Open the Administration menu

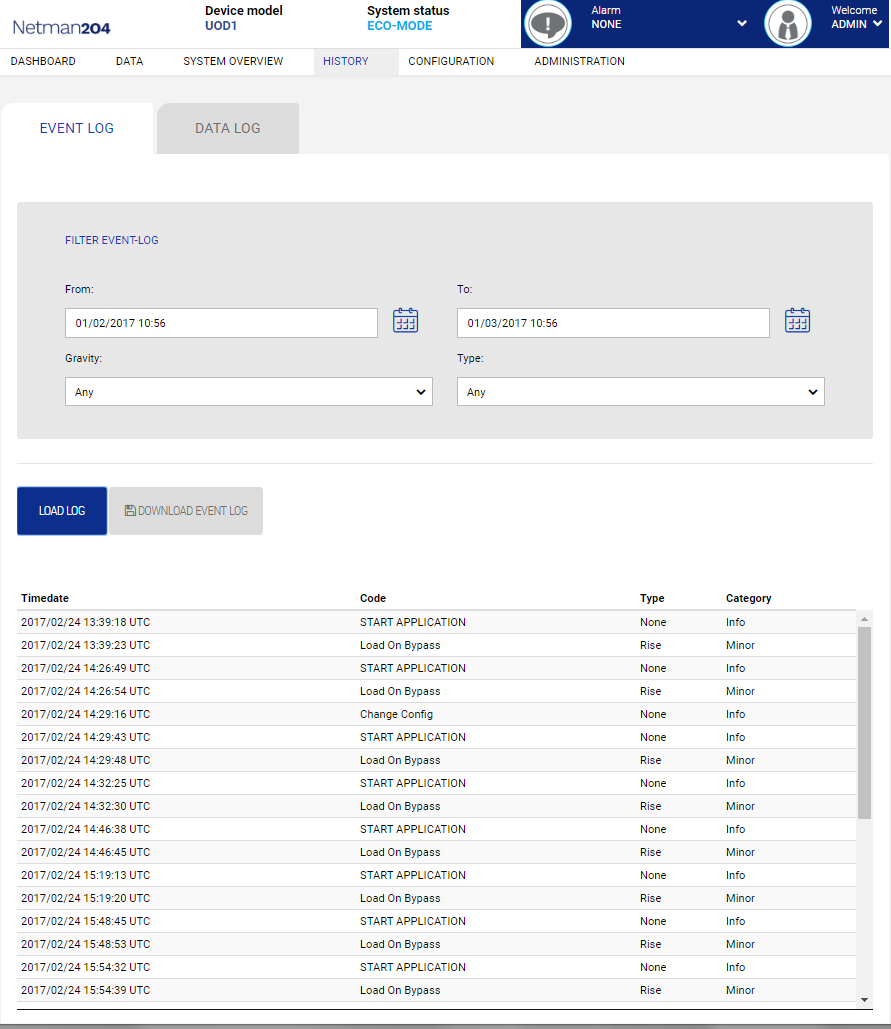tap(579, 62)
